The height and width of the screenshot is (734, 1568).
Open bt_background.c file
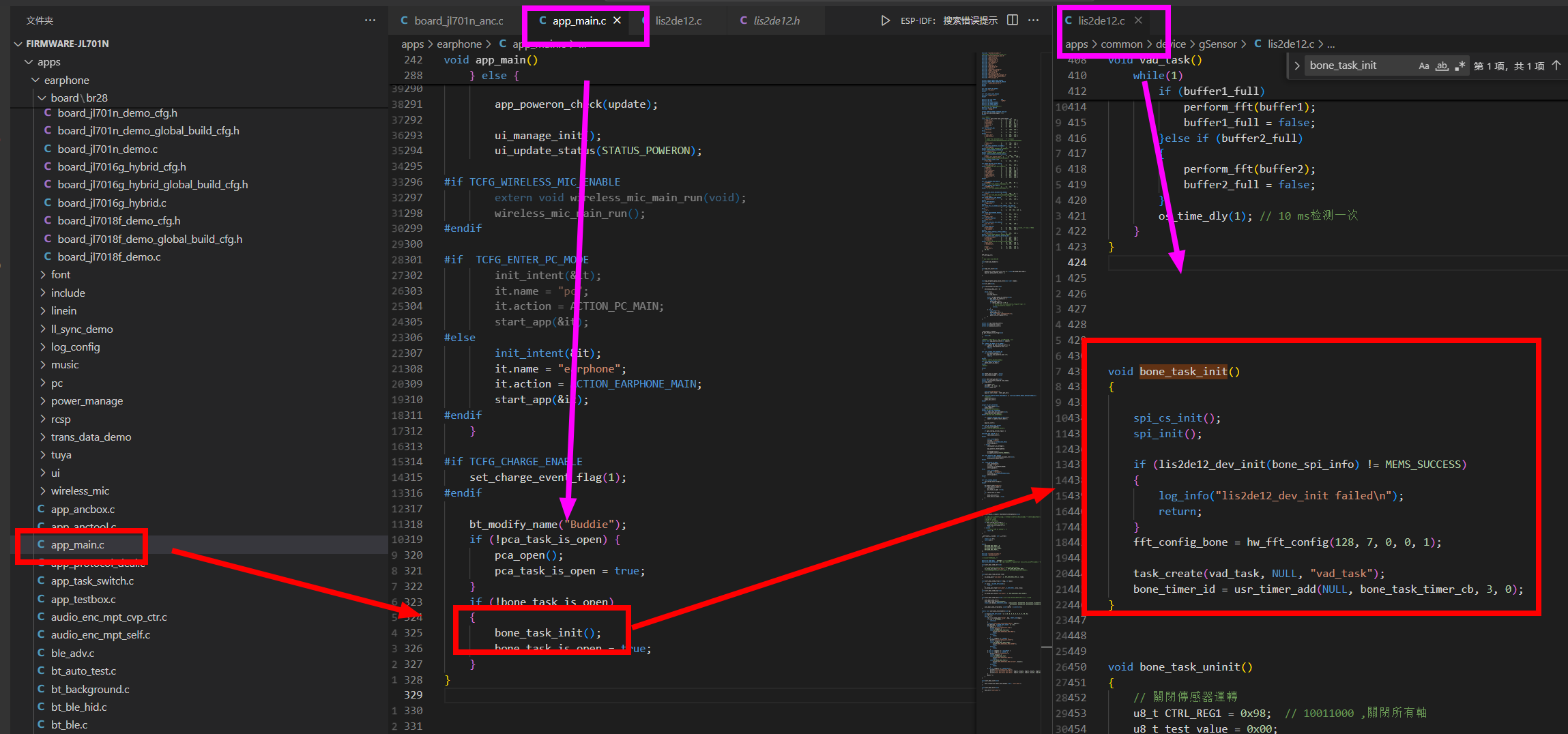tap(90, 690)
